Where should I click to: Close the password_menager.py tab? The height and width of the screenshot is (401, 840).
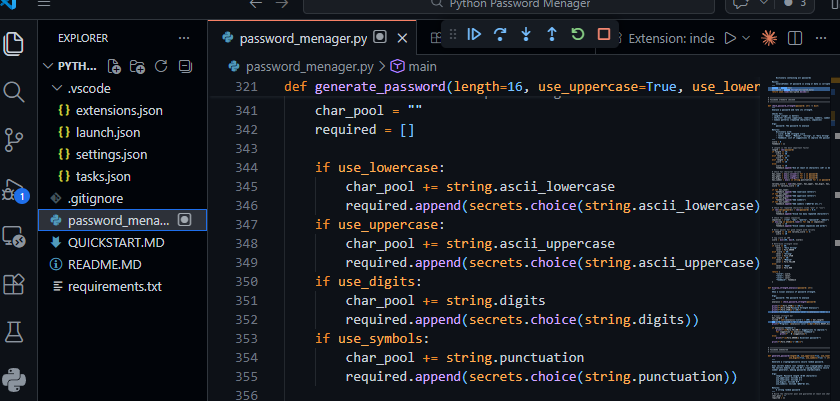[x=402, y=37]
